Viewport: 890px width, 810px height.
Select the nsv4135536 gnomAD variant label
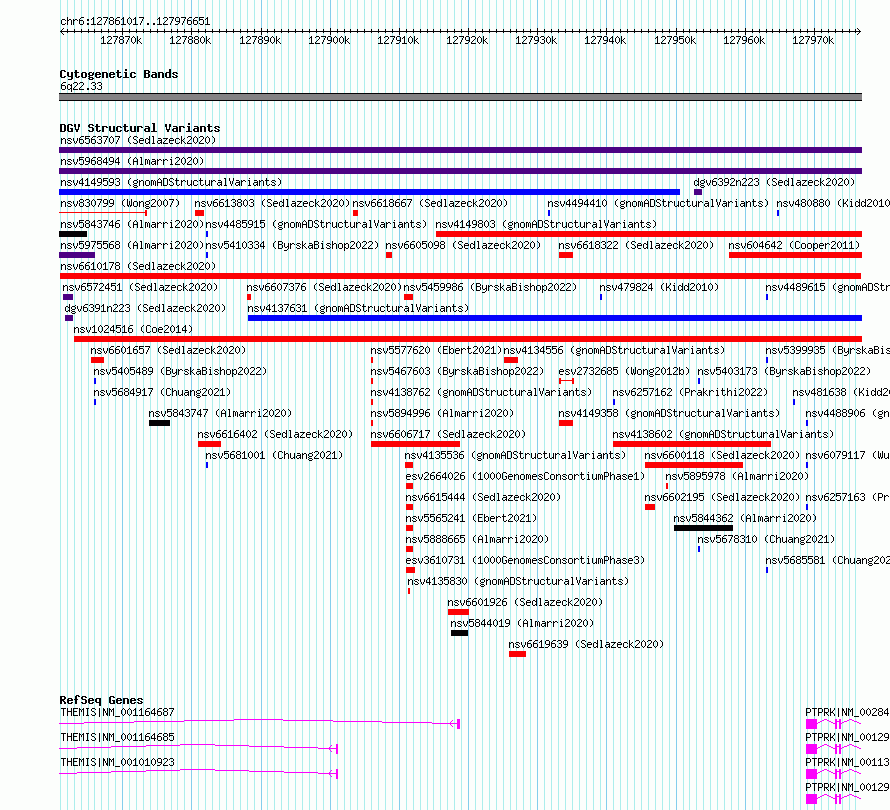(x=515, y=455)
